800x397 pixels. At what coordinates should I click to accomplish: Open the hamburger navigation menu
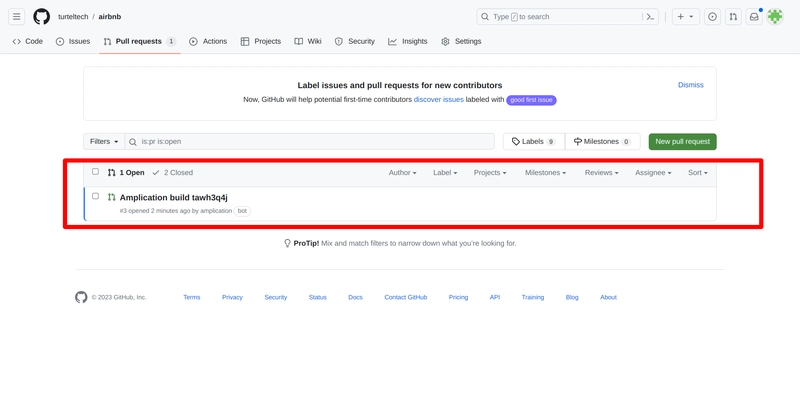16,17
